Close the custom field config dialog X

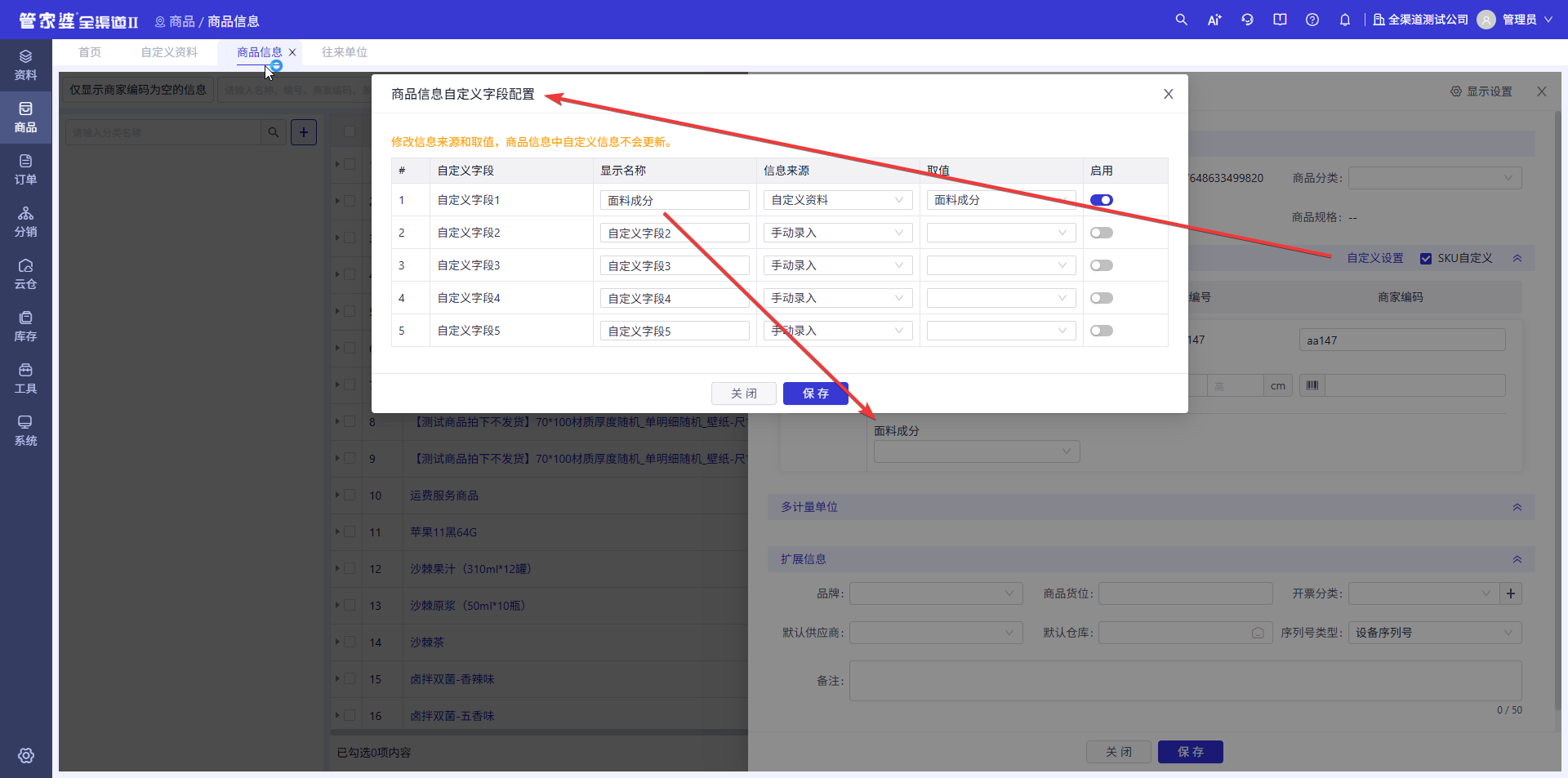tap(1169, 94)
